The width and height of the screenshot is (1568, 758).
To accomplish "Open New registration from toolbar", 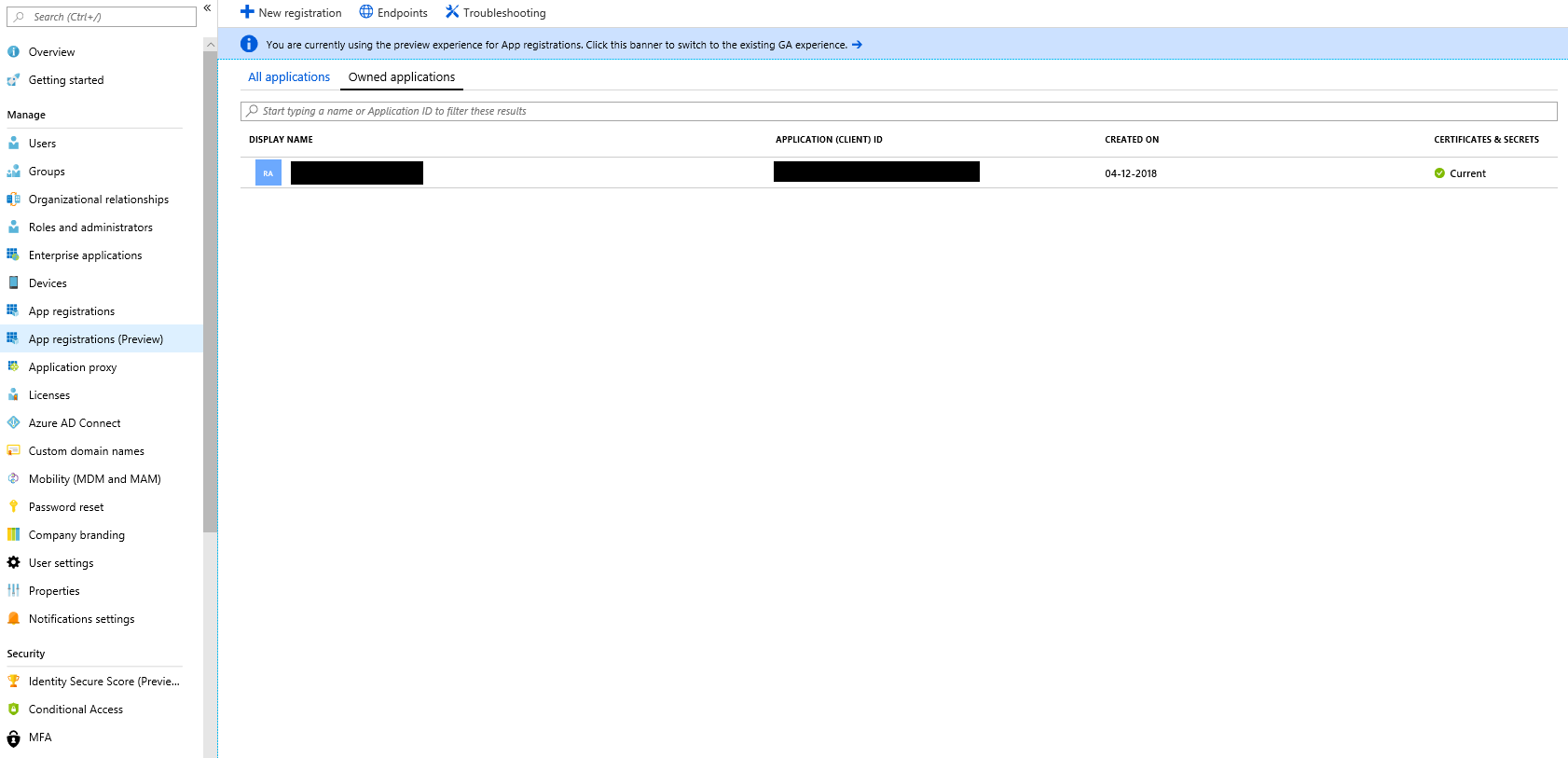I will (x=291, y=13).
